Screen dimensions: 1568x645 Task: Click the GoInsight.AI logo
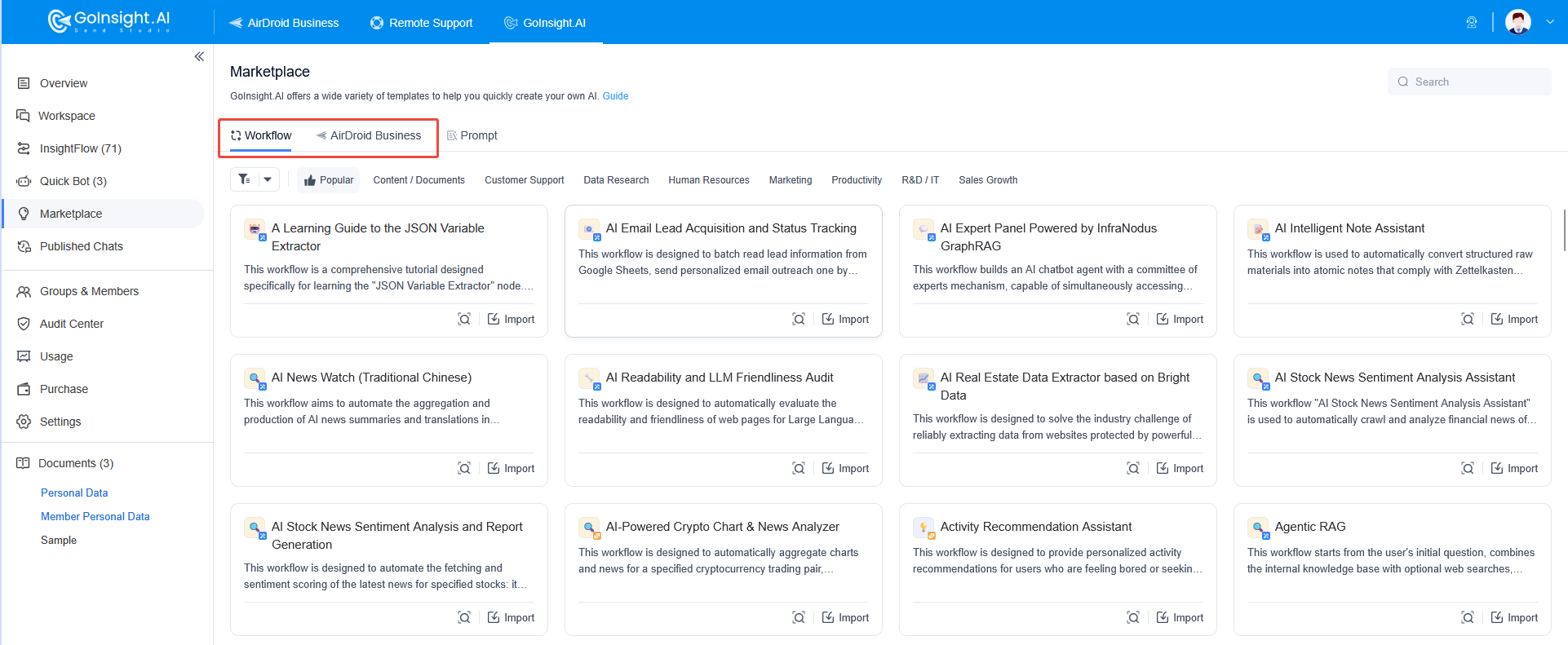click(x=109, y=21)
